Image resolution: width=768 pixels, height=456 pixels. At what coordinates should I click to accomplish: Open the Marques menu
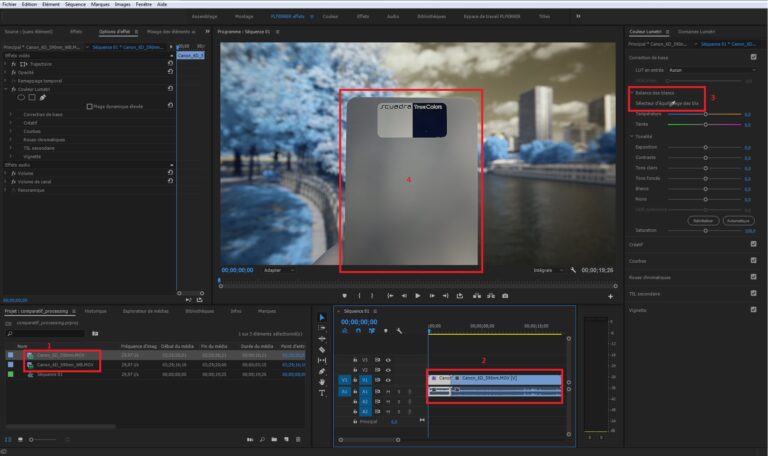100,4
